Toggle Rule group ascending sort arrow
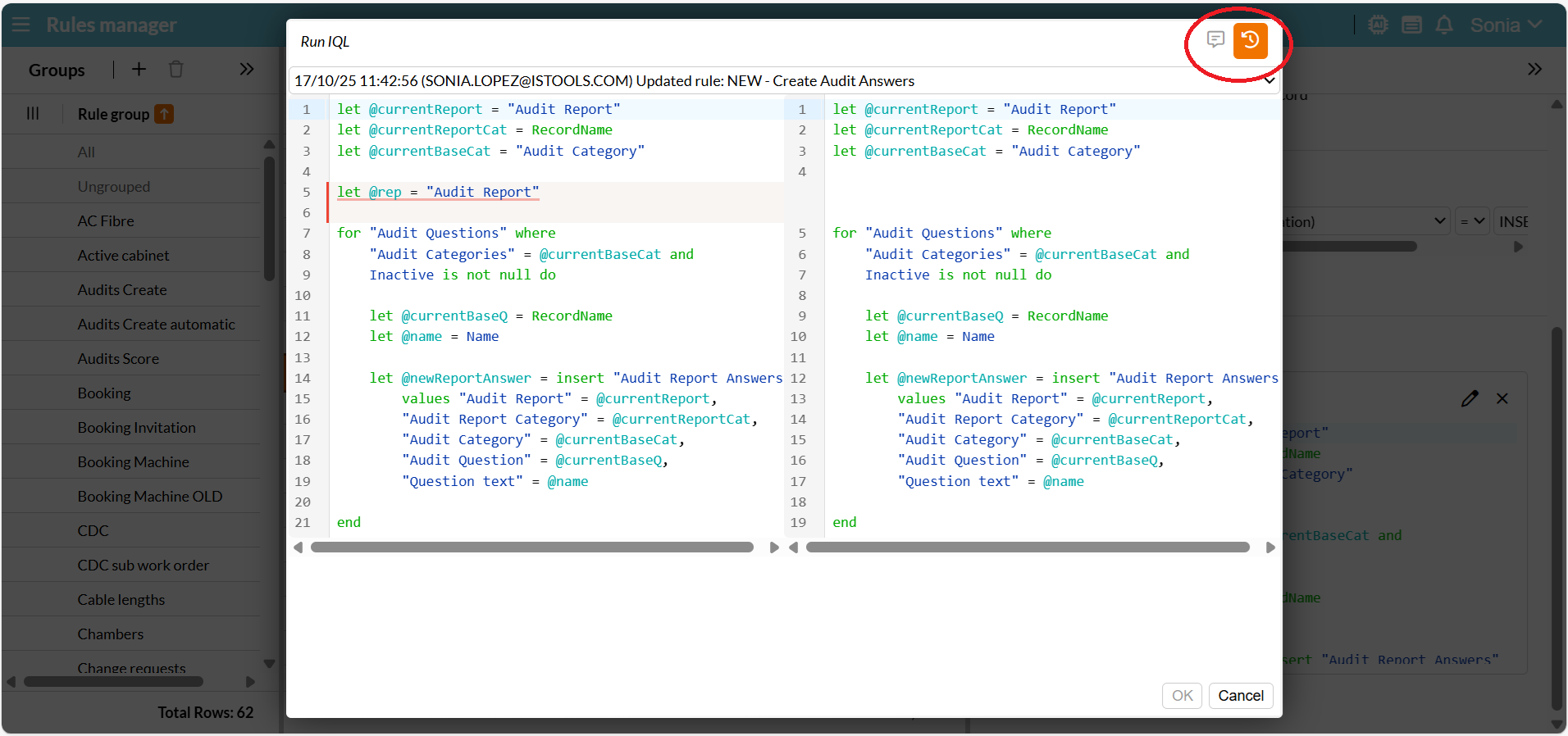 coord(165,114)
